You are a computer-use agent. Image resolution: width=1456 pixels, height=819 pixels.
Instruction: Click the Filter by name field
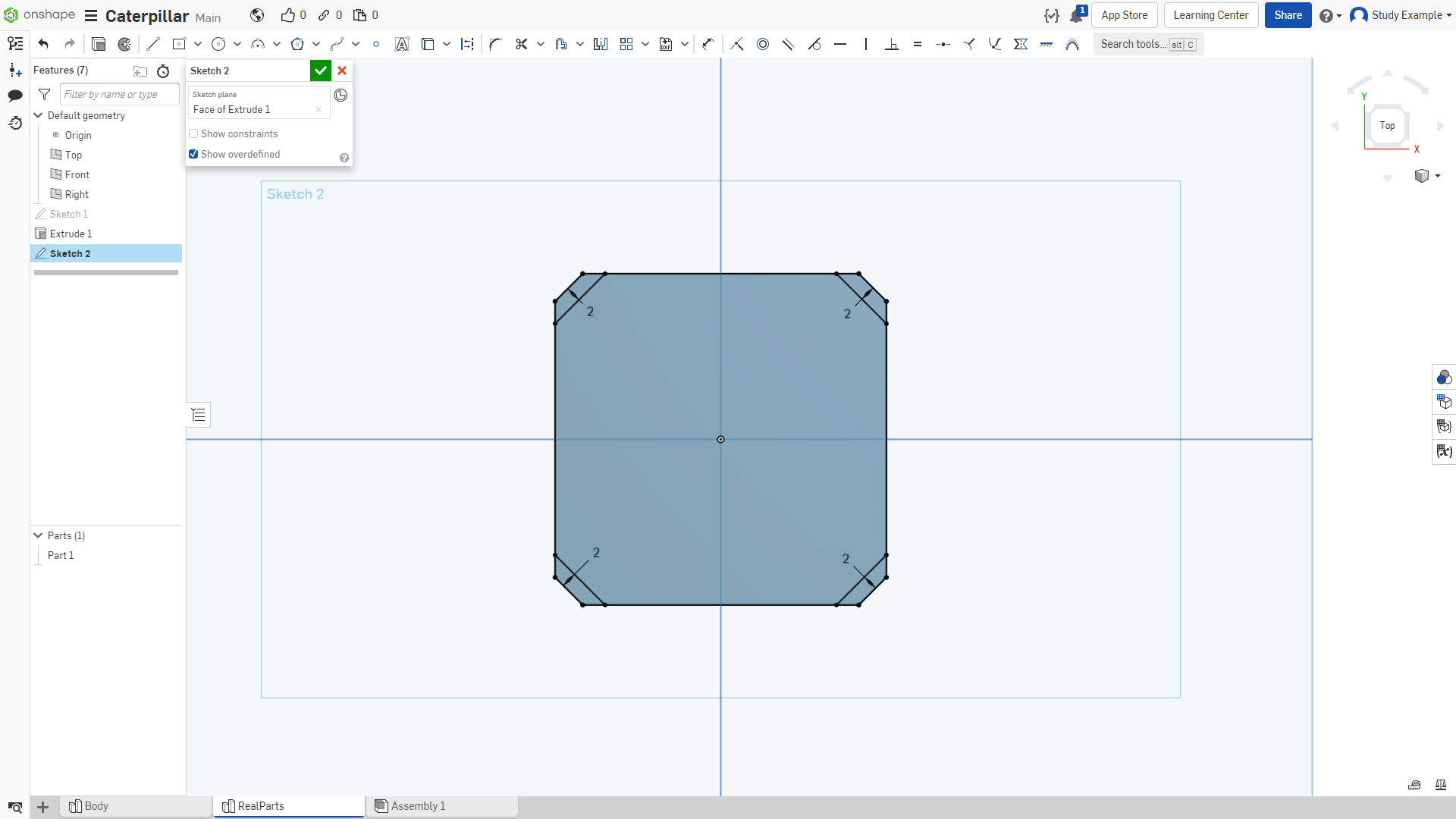[x=120, y=94]
